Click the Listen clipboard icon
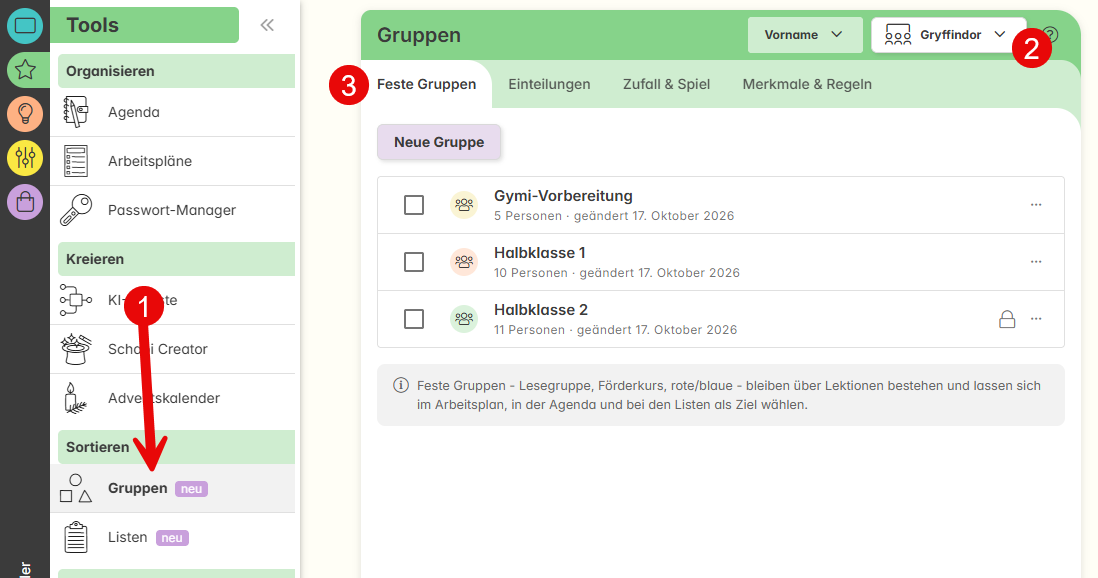This screenshot has height=578, width=1098. click(76, 537)
